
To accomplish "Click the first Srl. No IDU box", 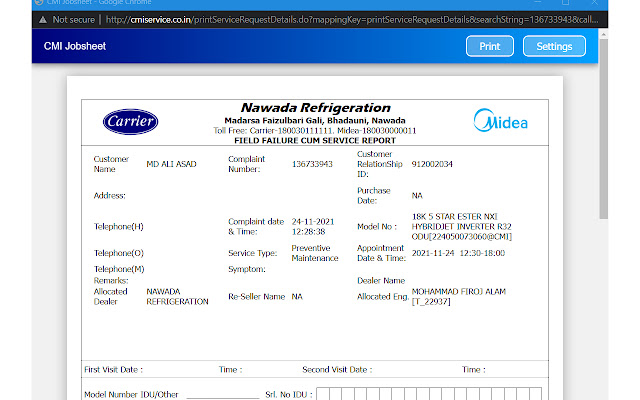I will (322, 394).
